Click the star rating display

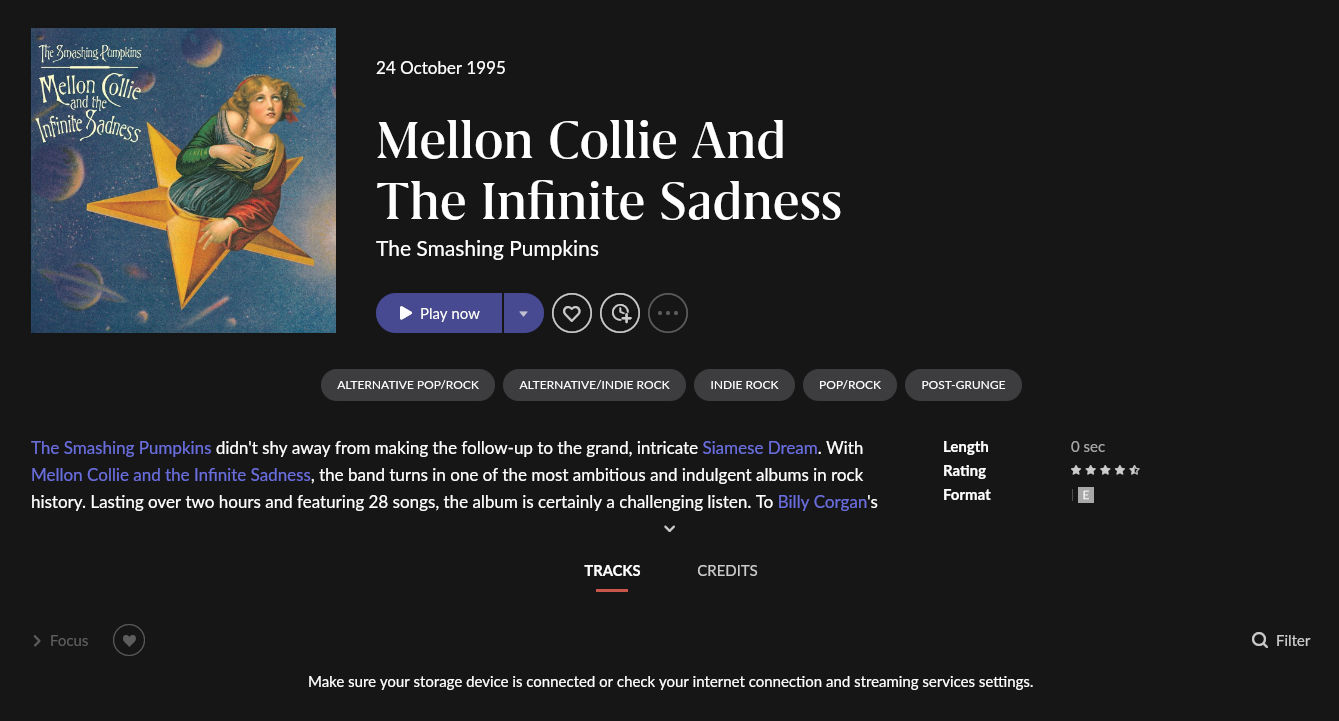tap(1105, 470)
